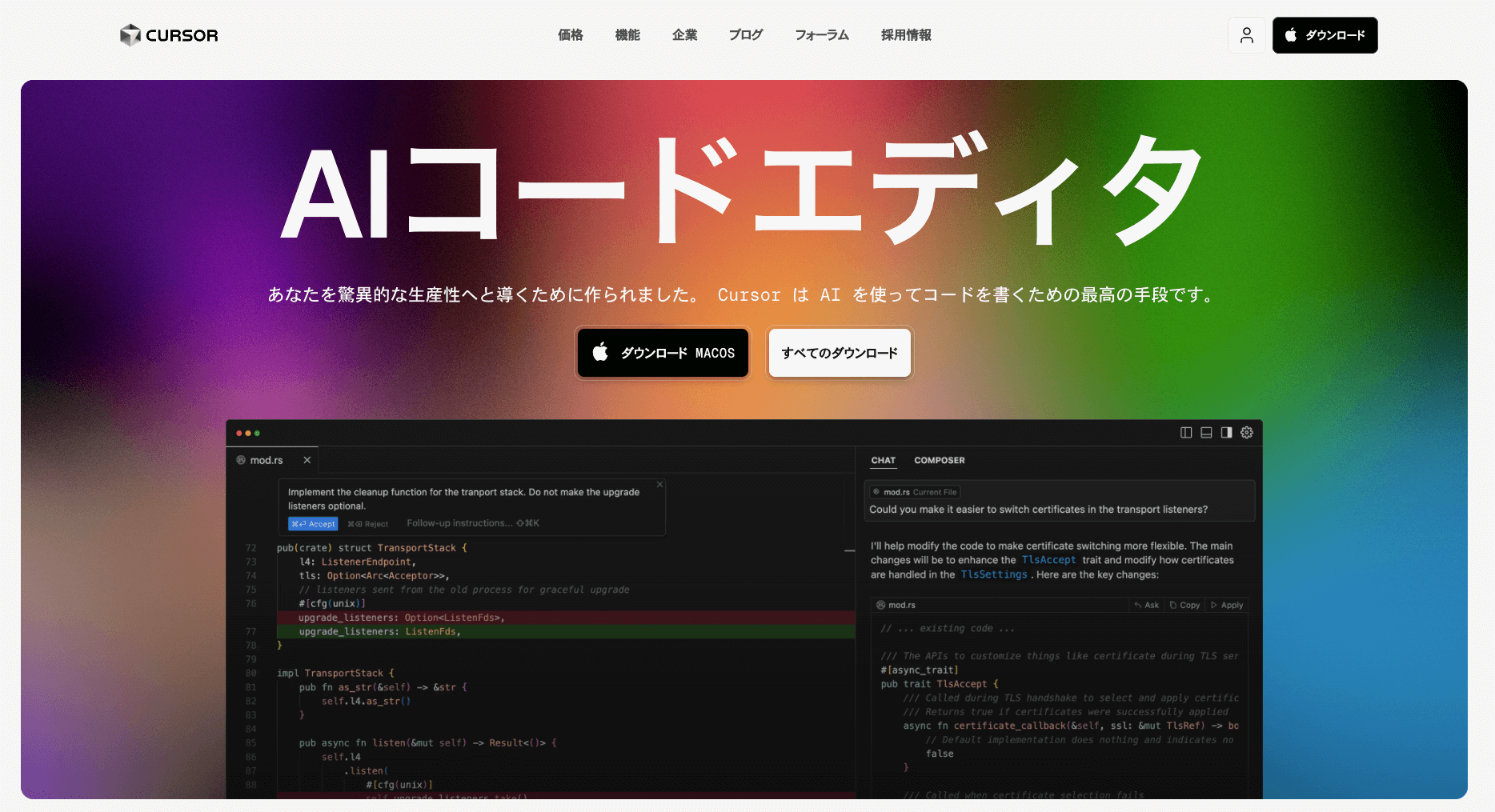Close the mod.rs tab
The height and width of the screenshot is (812, 1495).
click(307, 460)
